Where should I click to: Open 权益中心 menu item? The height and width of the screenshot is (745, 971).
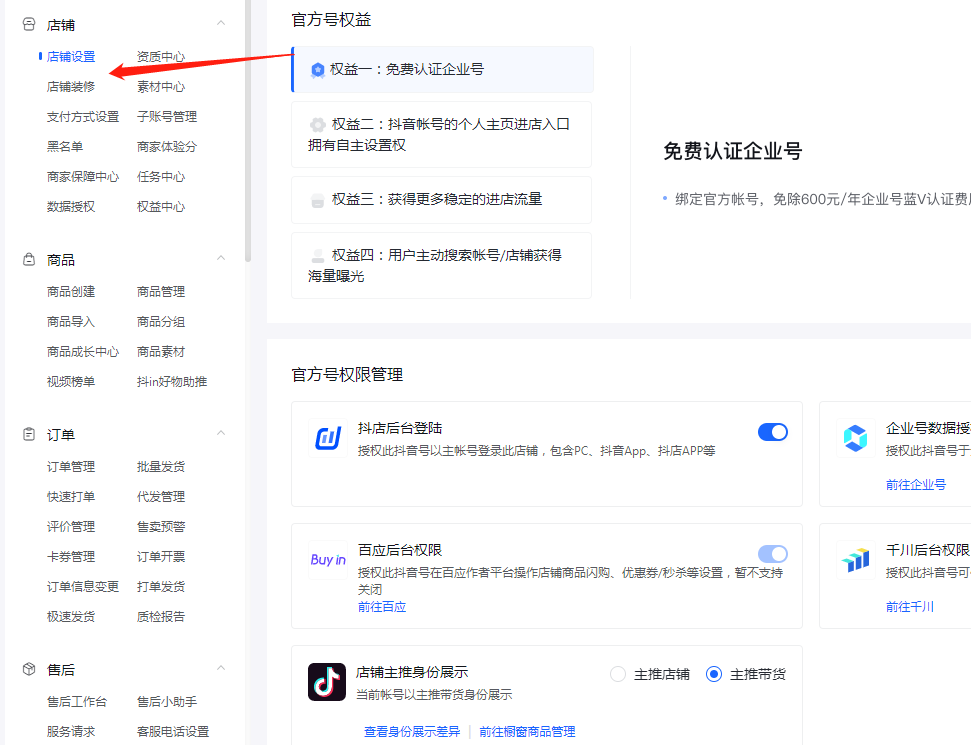[161, 206]
